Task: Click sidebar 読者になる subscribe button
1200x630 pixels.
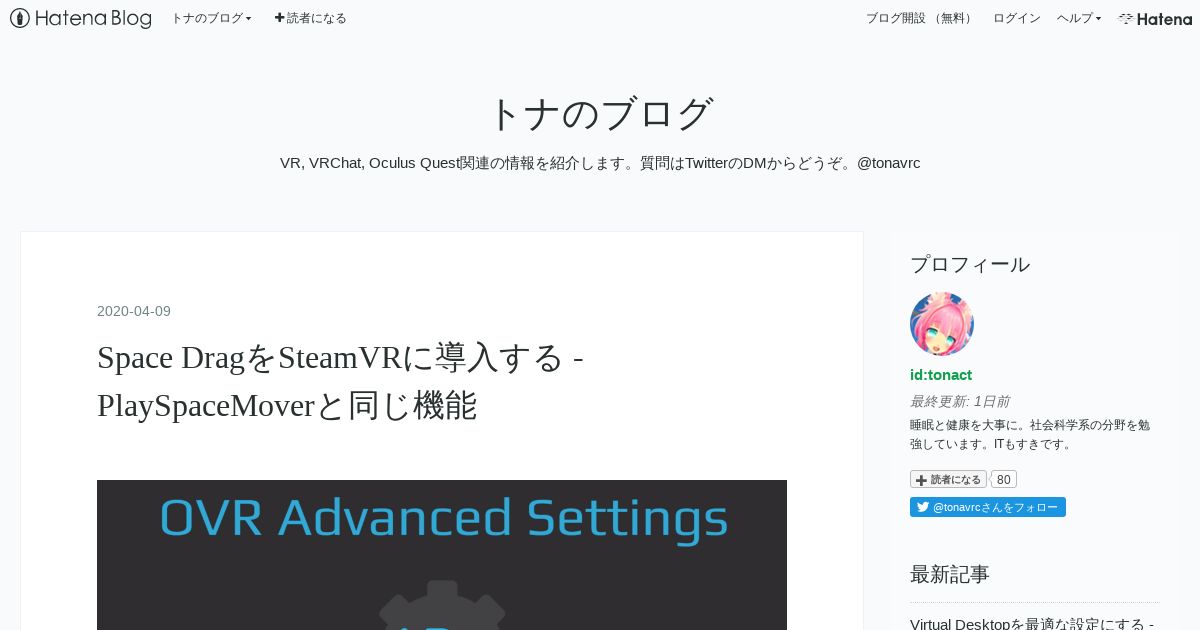Action: pos(948,479)
